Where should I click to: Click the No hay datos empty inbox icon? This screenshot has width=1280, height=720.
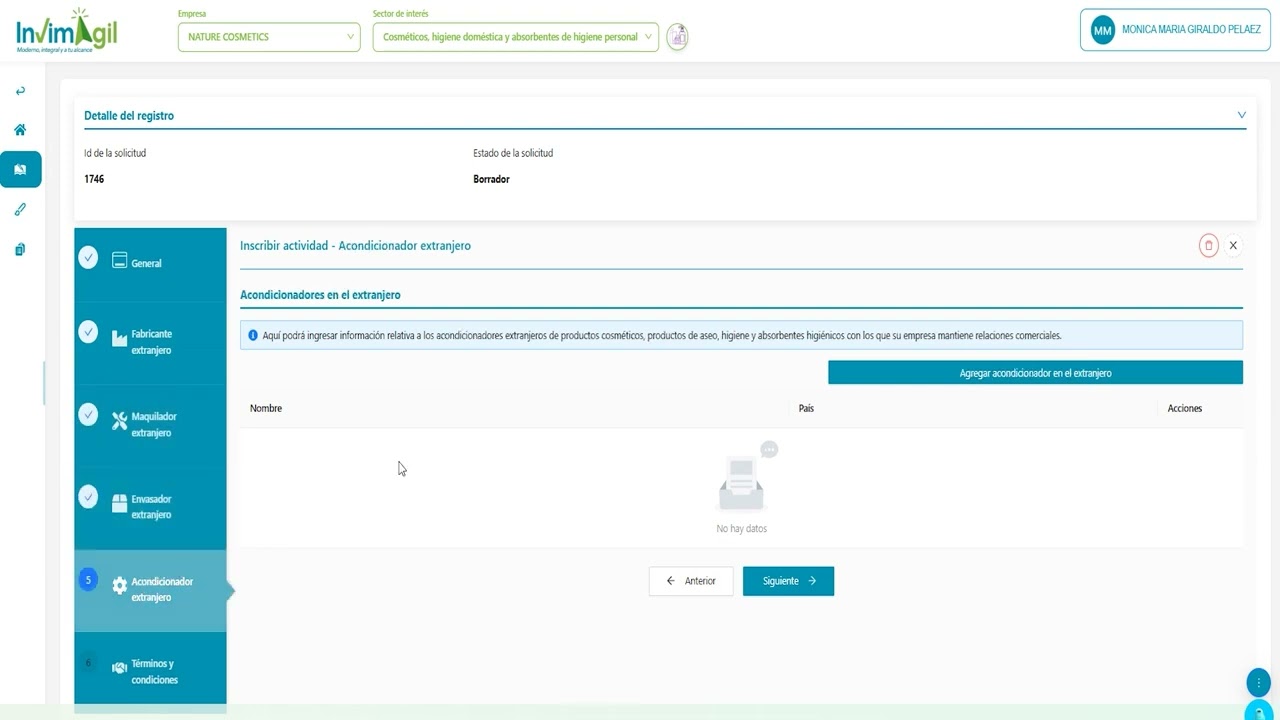(745, 477)
